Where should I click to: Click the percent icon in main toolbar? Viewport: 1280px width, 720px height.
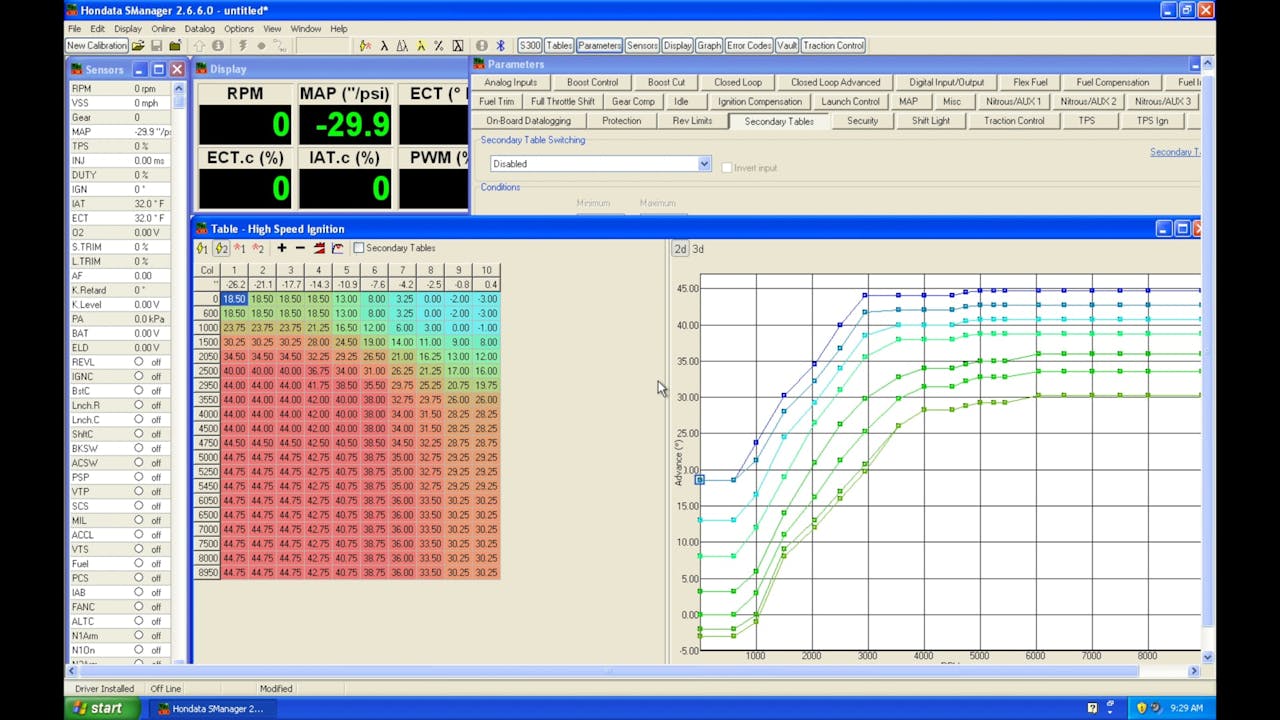(439, 46)
